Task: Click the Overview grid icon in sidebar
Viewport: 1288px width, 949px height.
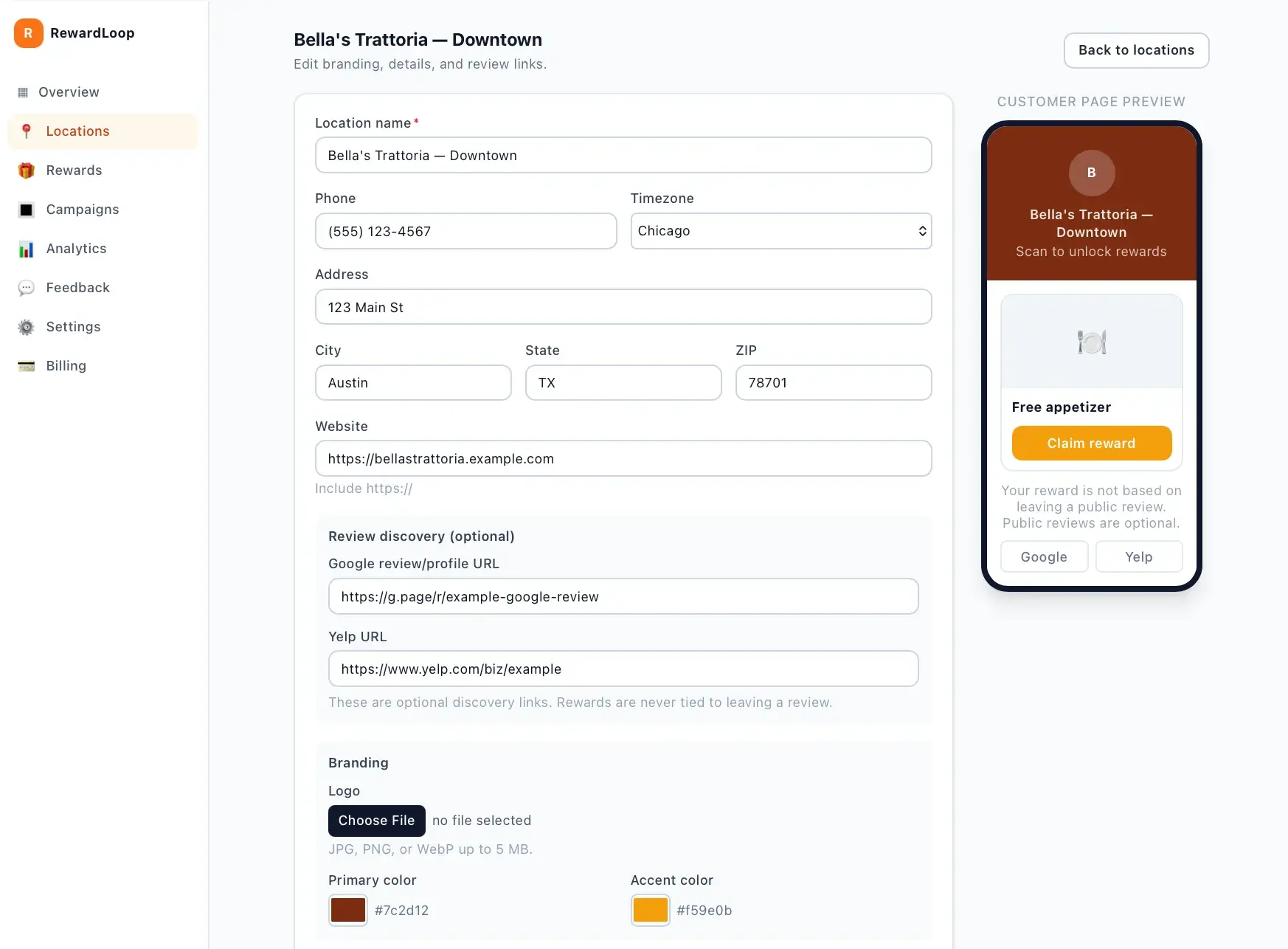Action: click(x=23, y=92)
